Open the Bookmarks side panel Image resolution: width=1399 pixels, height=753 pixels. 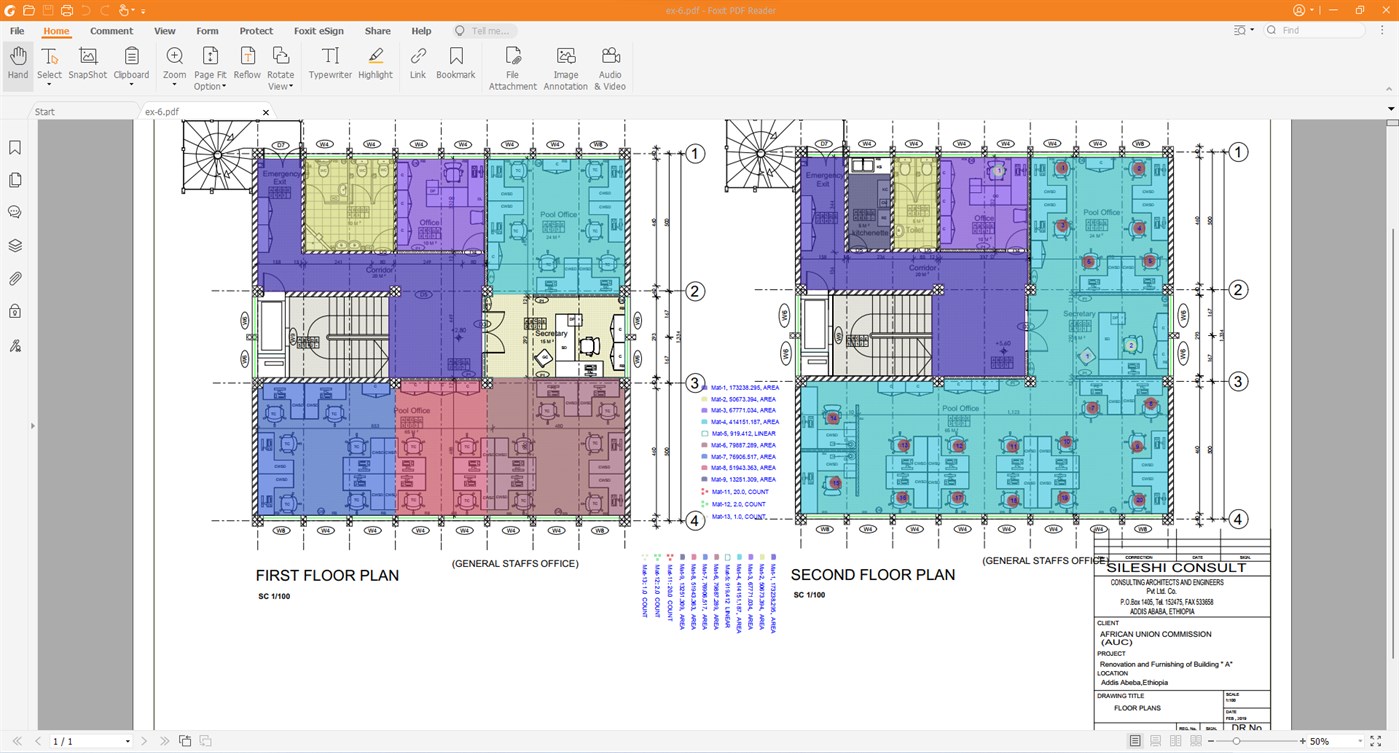click(x=15, y=147)
